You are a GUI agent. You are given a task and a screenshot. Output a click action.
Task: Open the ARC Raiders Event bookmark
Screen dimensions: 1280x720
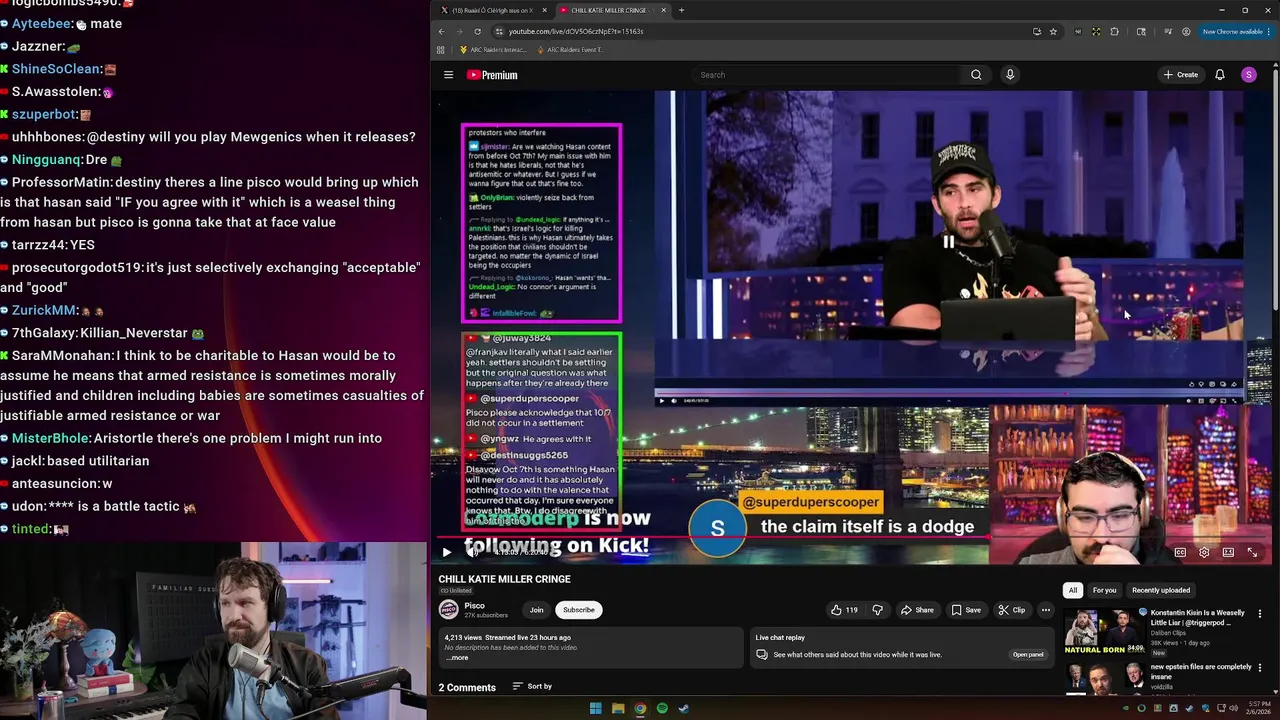click(570, 50)
